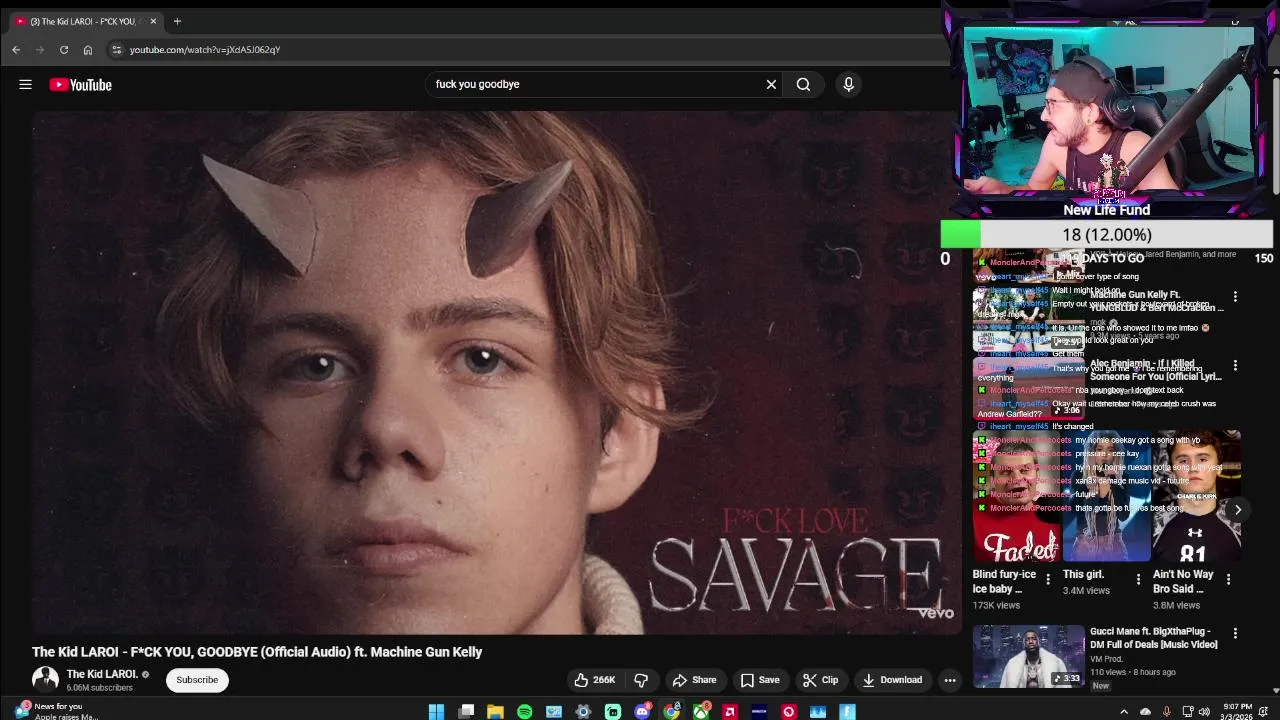Click the video title text
1280x720 pixels.
257,652
